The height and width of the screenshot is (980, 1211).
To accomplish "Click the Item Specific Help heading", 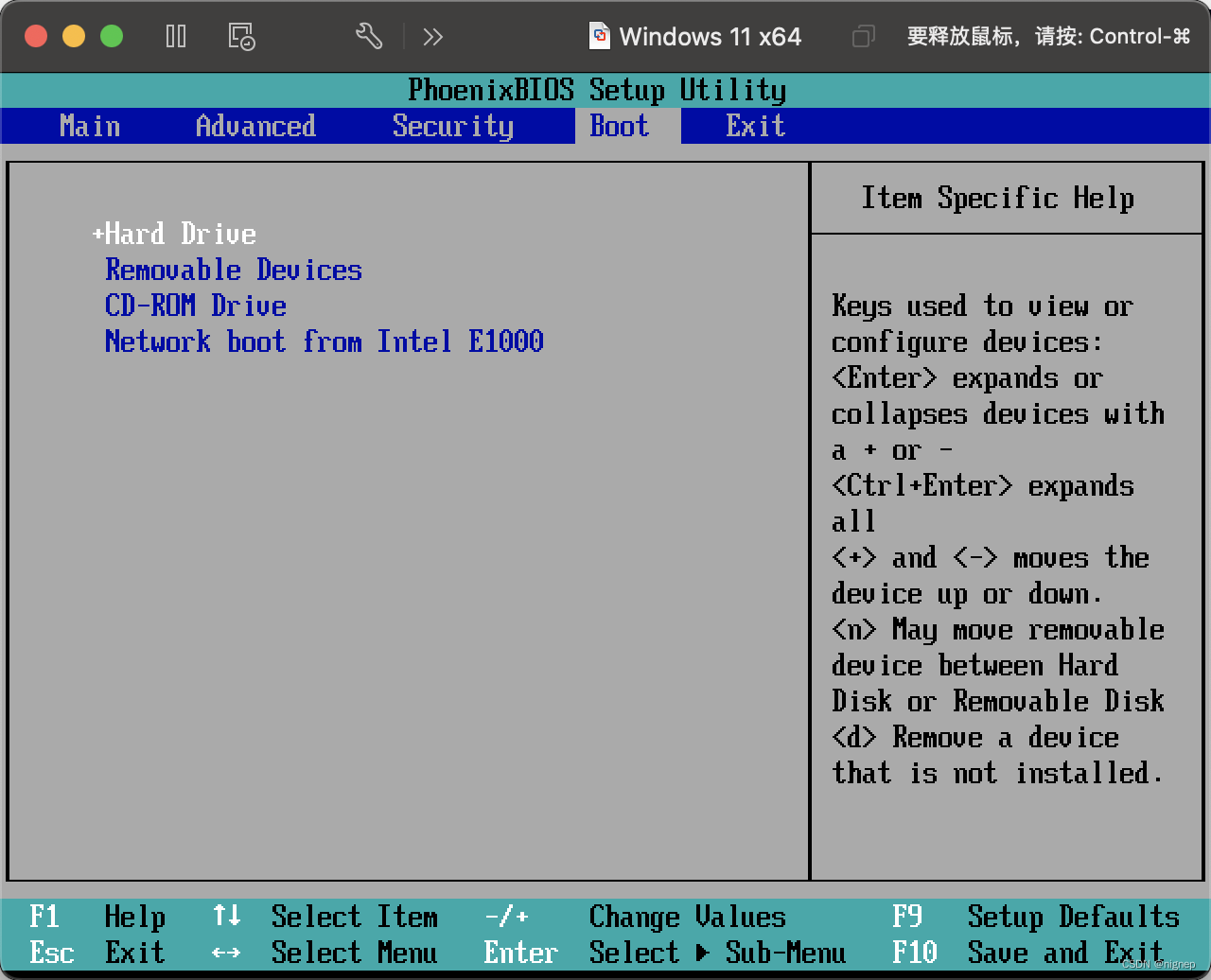I will coord(998,198).
